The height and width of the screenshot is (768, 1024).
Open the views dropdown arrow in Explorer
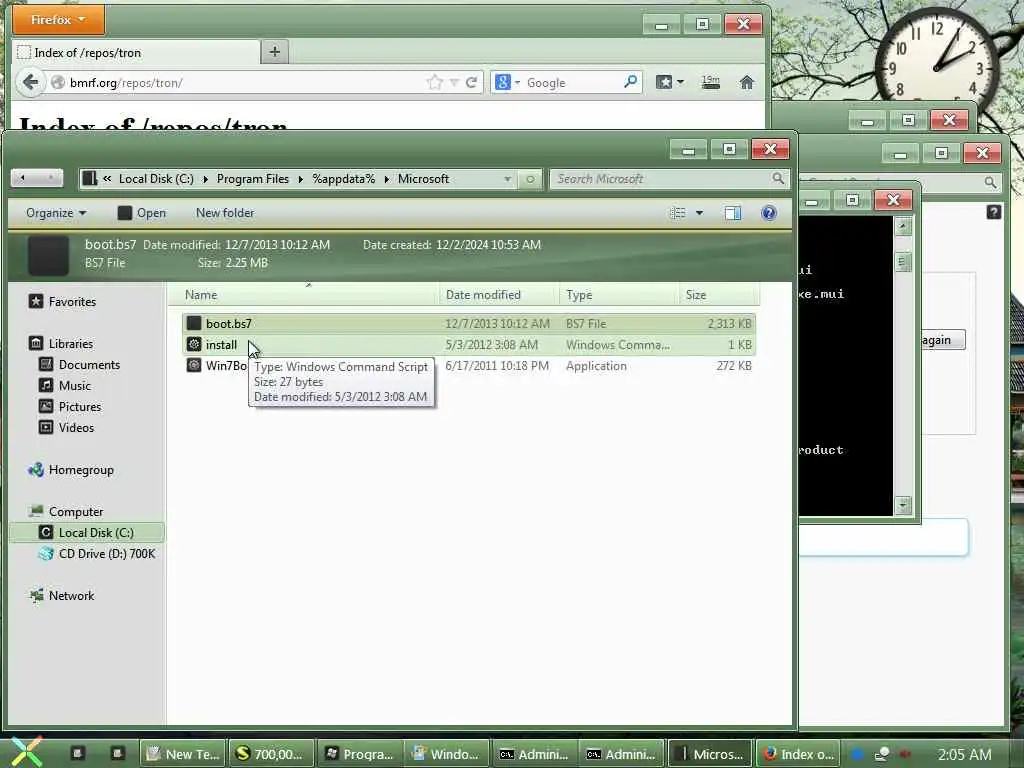point(699,213)
